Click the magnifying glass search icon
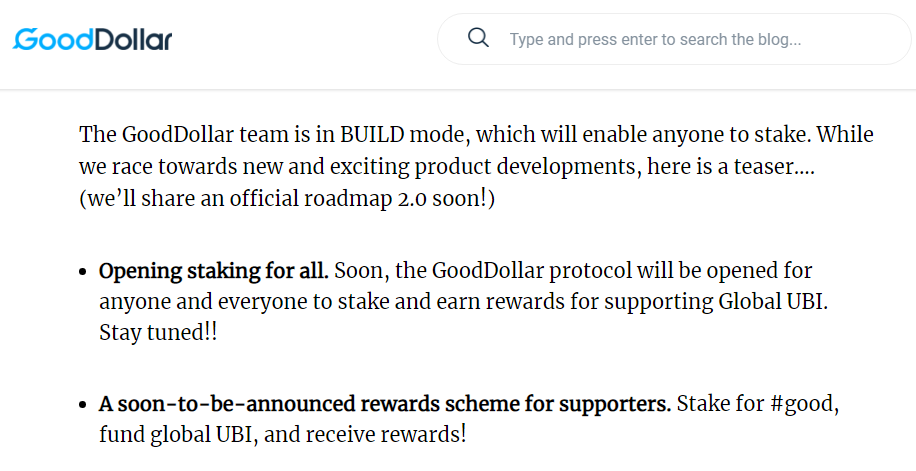The image size is (916, 471). coord(478,38)
